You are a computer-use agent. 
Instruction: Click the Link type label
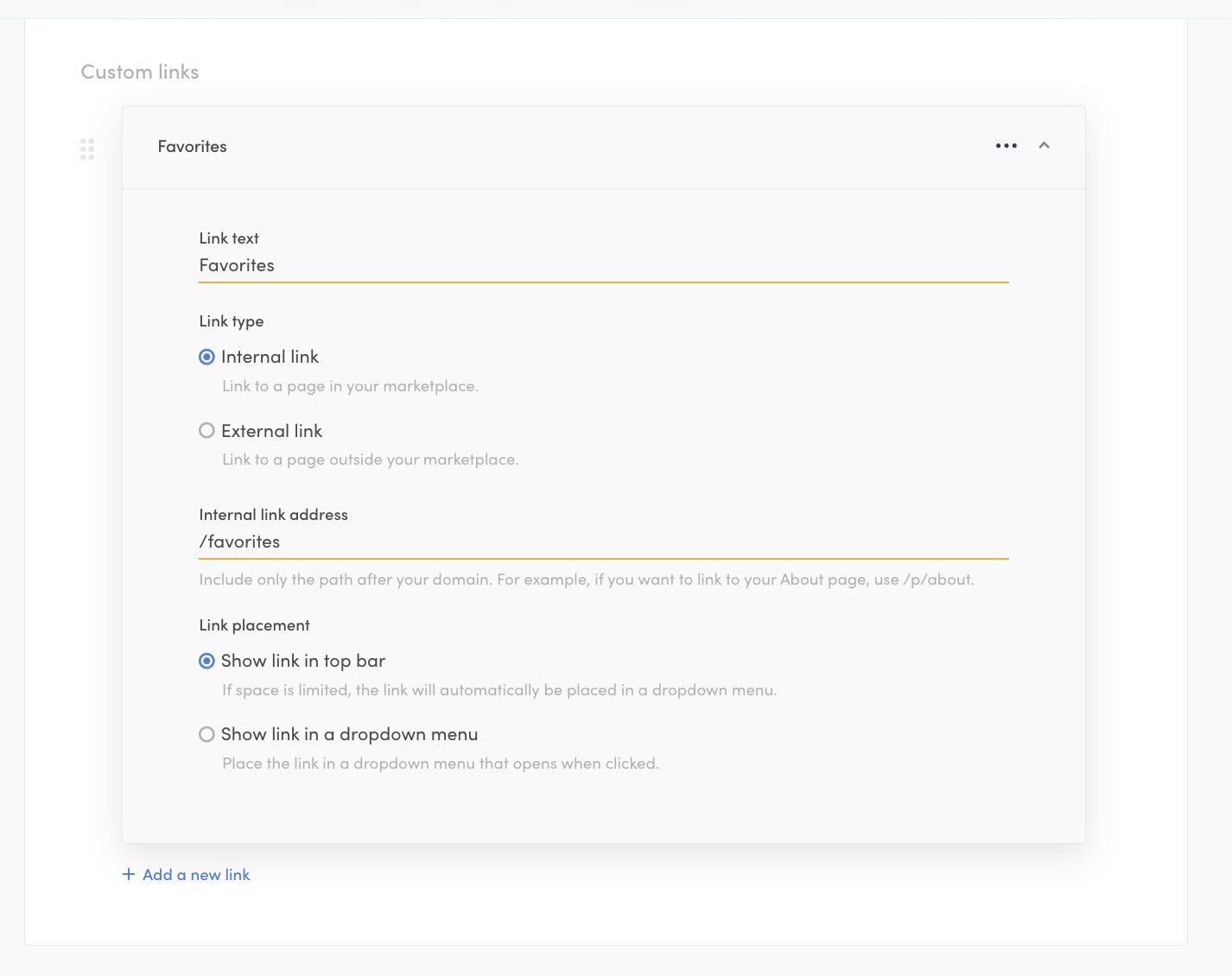click(231, 320)
